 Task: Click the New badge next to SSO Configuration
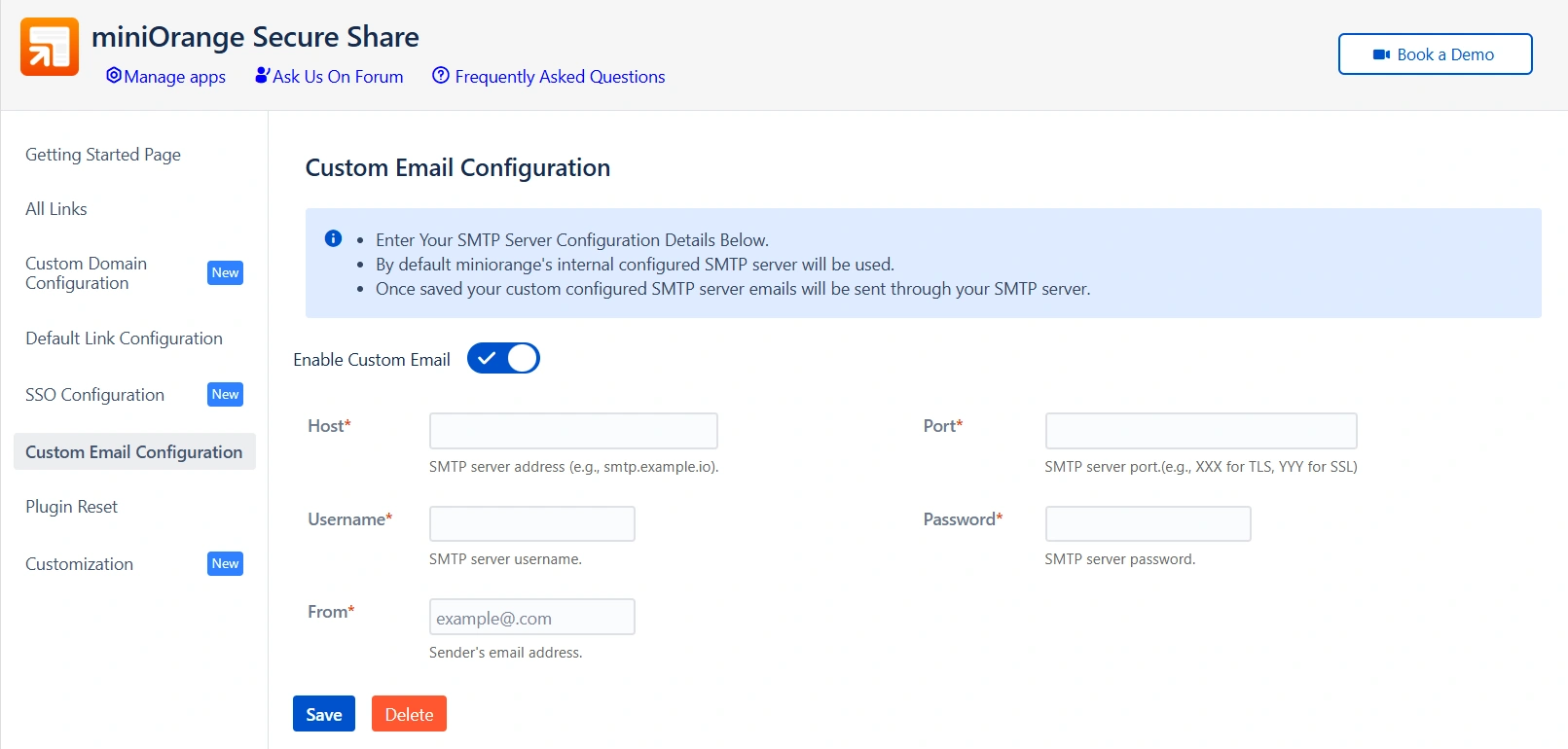(x=225, y=394)
